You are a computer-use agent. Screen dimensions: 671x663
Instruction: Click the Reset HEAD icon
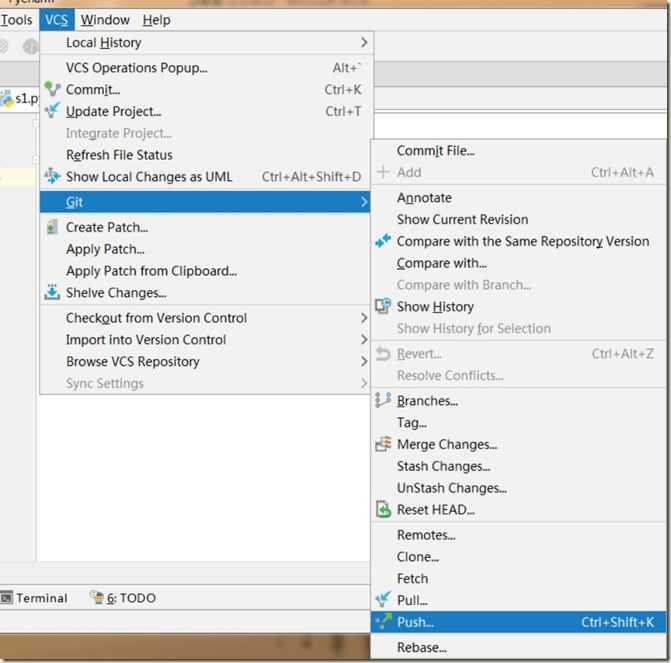(383, 509)
